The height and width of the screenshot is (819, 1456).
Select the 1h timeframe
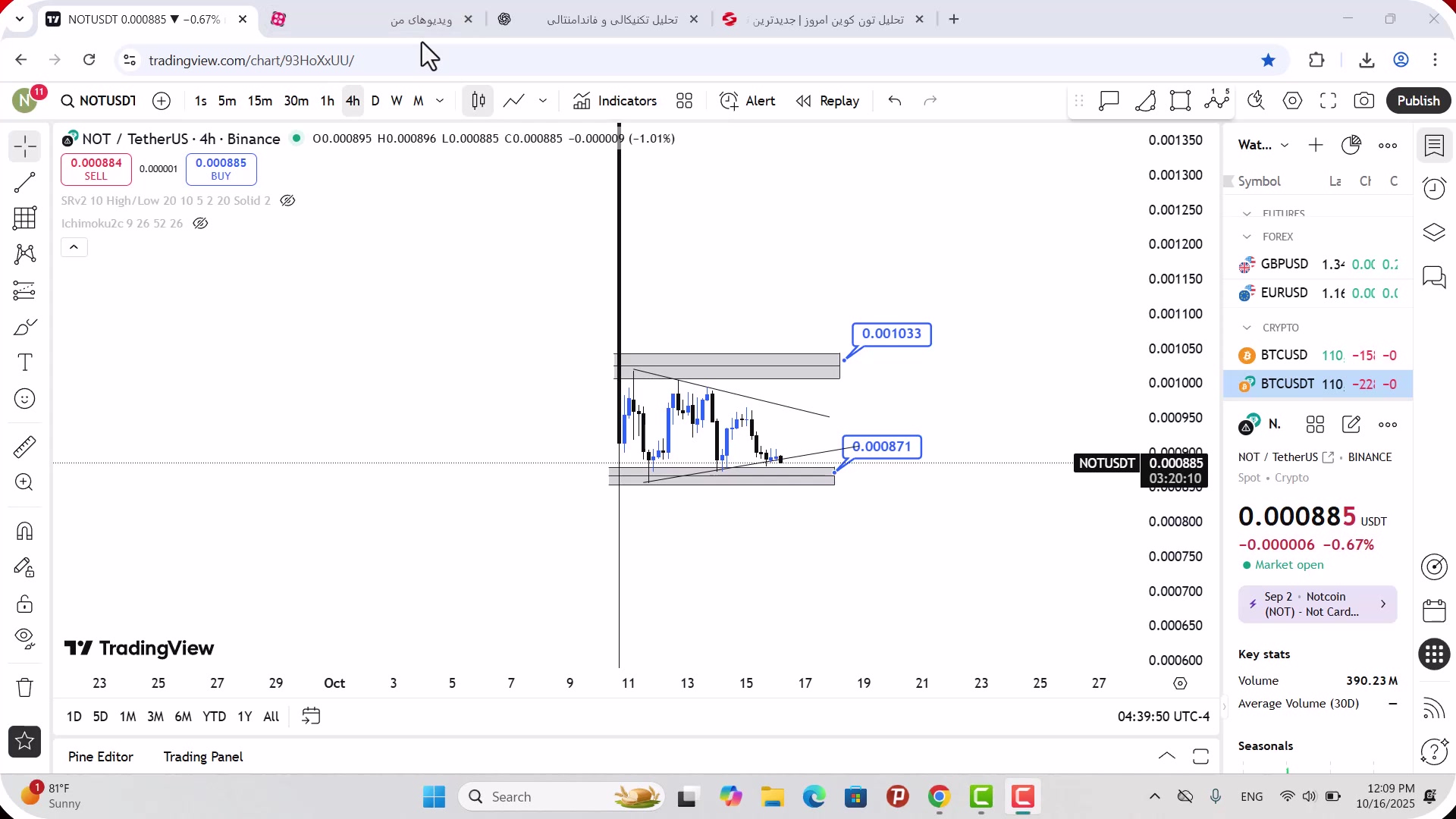click(x=328, y=101)
